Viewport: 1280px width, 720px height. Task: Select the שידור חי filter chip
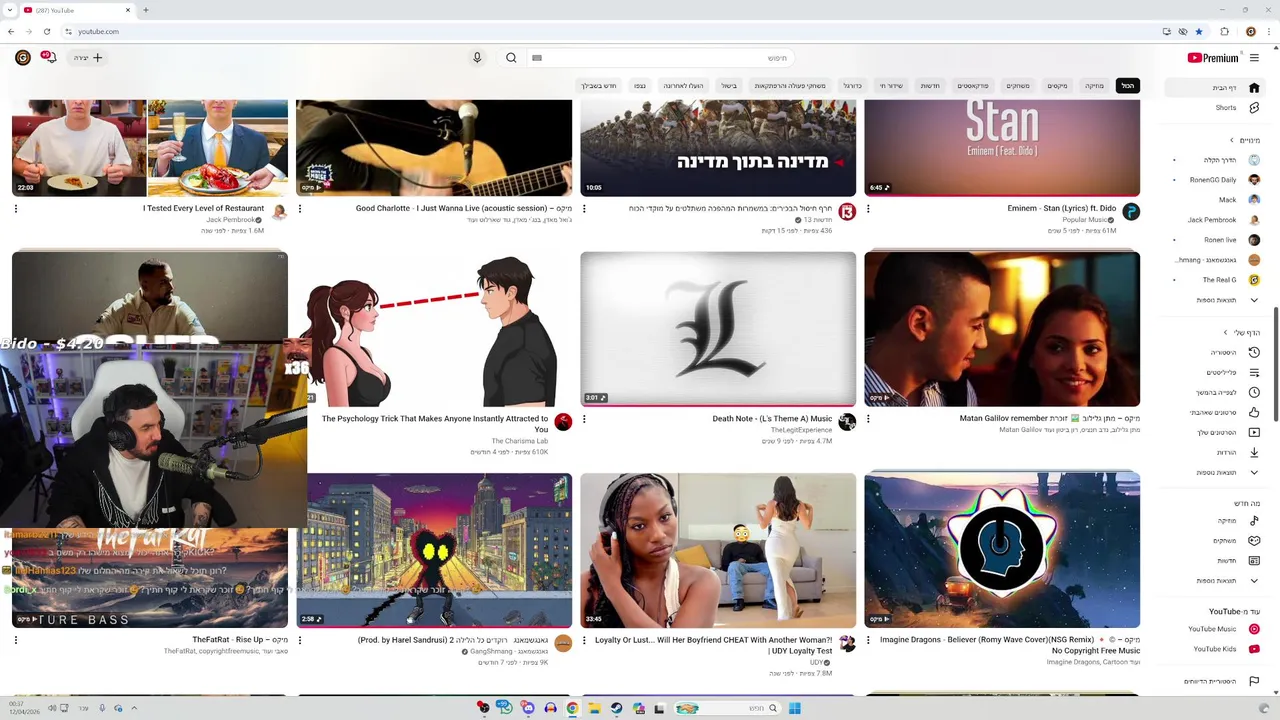pos(891,86)
